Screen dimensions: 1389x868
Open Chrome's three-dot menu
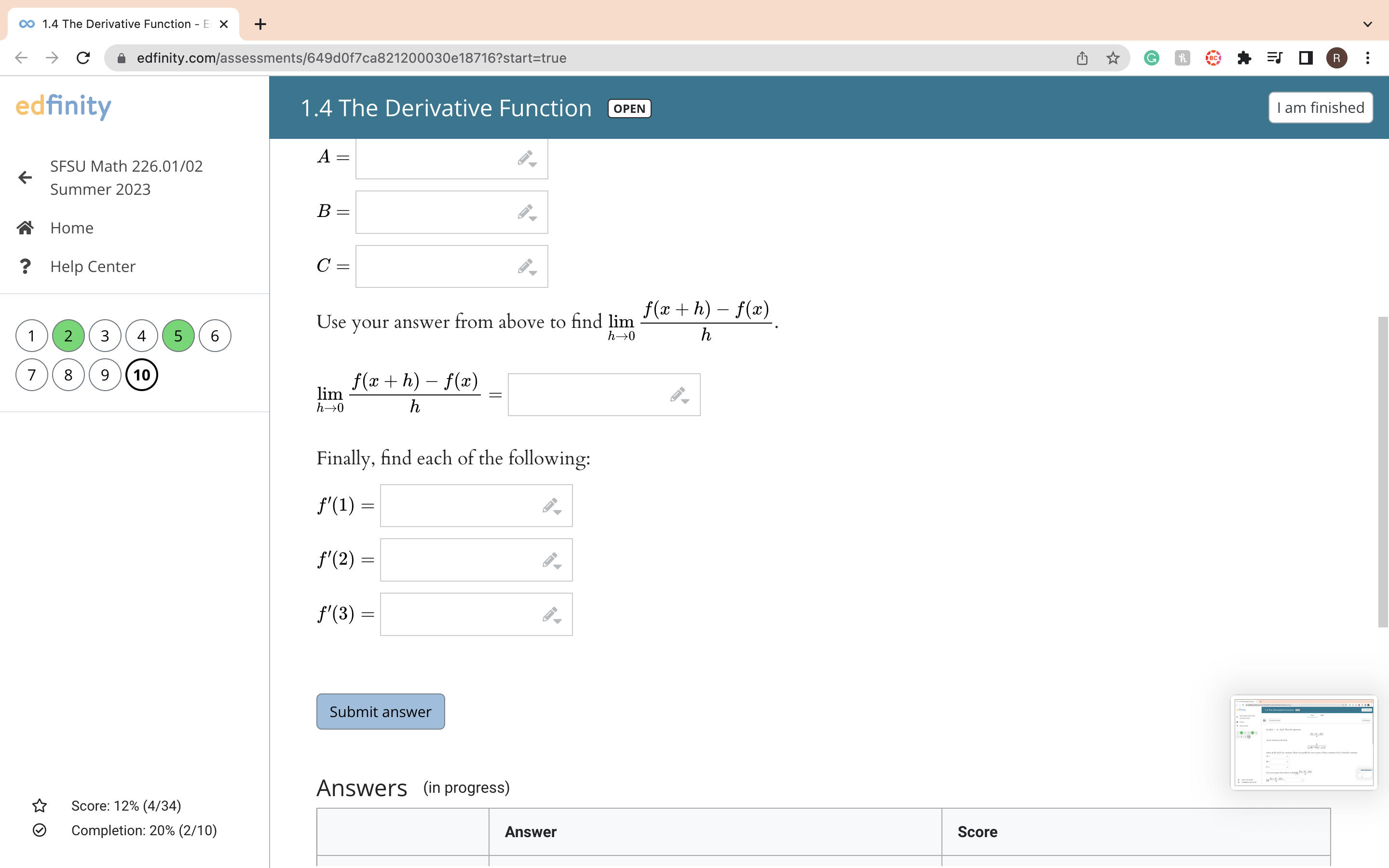[x=1368, y=57]
